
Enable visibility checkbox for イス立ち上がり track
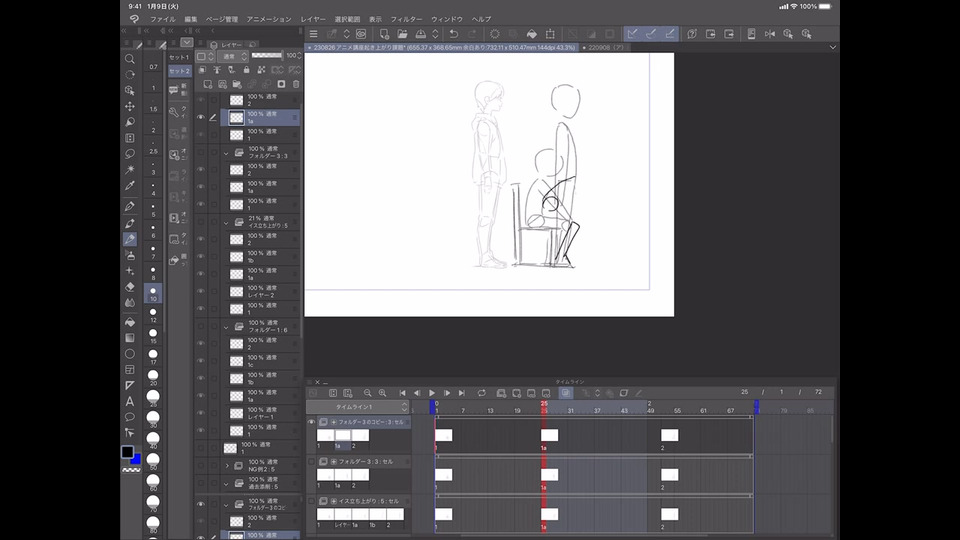[311, 500]
